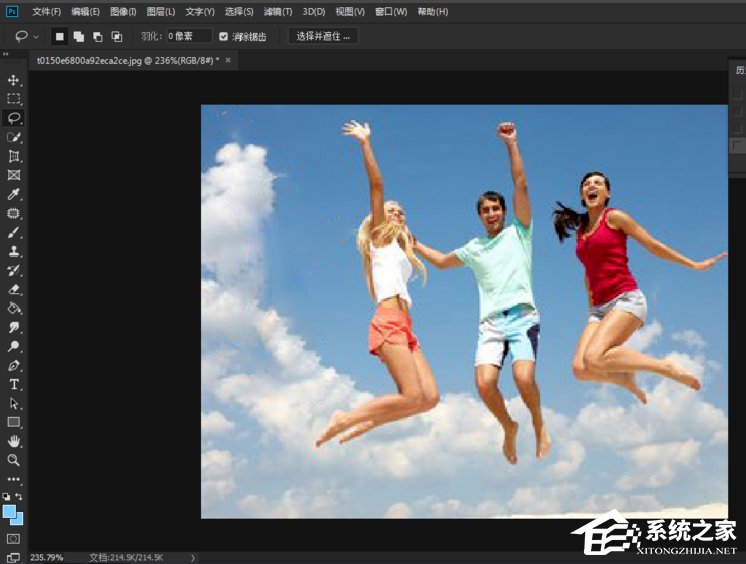Image resolution: width=746 pixels, height=564 pixels.
Task: Select the Hand tool
Action: pos(14,441)
